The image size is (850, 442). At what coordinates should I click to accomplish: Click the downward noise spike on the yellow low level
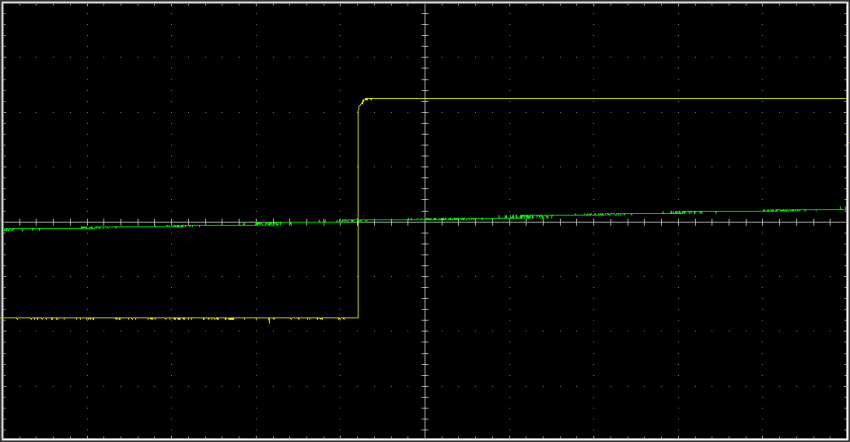click(271, 321)
